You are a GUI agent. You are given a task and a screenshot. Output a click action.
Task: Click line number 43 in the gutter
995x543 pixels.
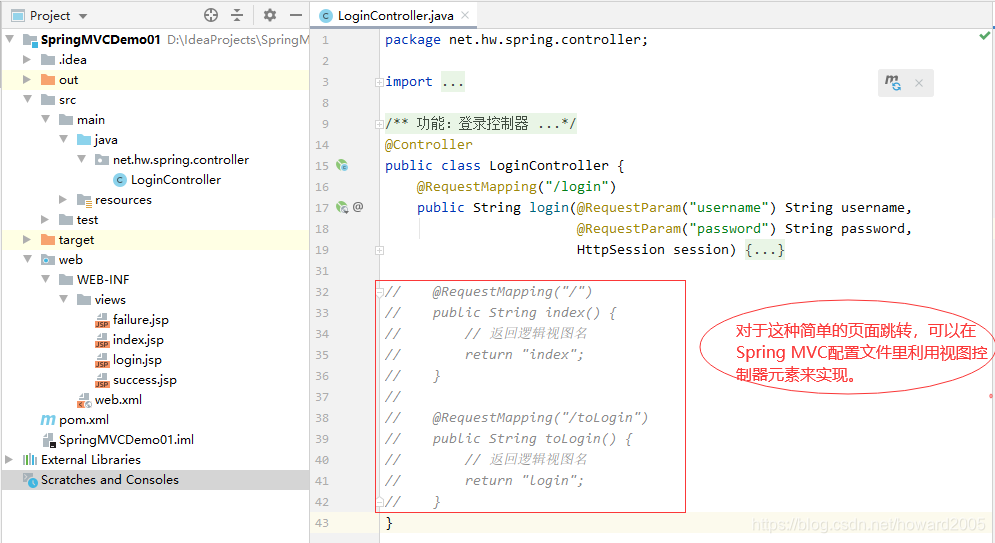coord(322,523)
